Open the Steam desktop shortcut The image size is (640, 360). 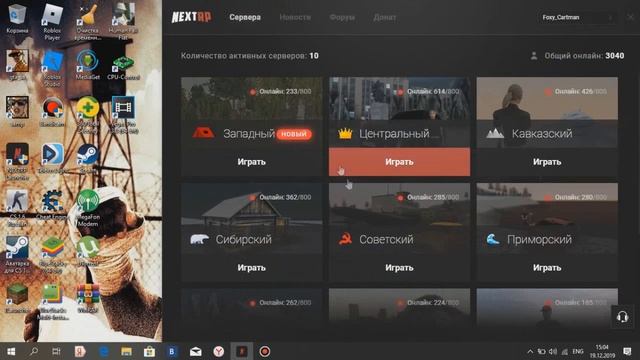[88, 158]
